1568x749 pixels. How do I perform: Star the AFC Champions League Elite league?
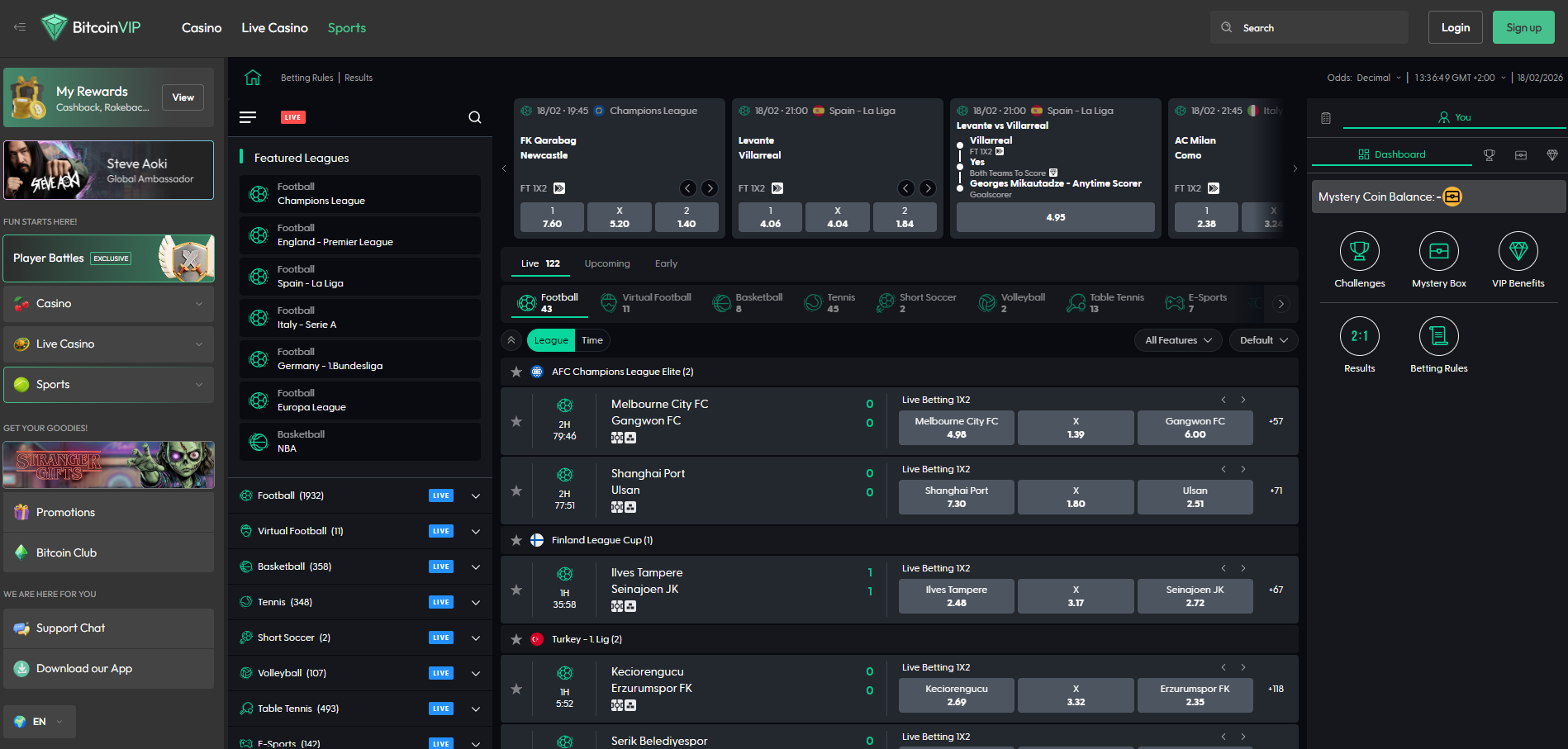click(x=516, y=371)
